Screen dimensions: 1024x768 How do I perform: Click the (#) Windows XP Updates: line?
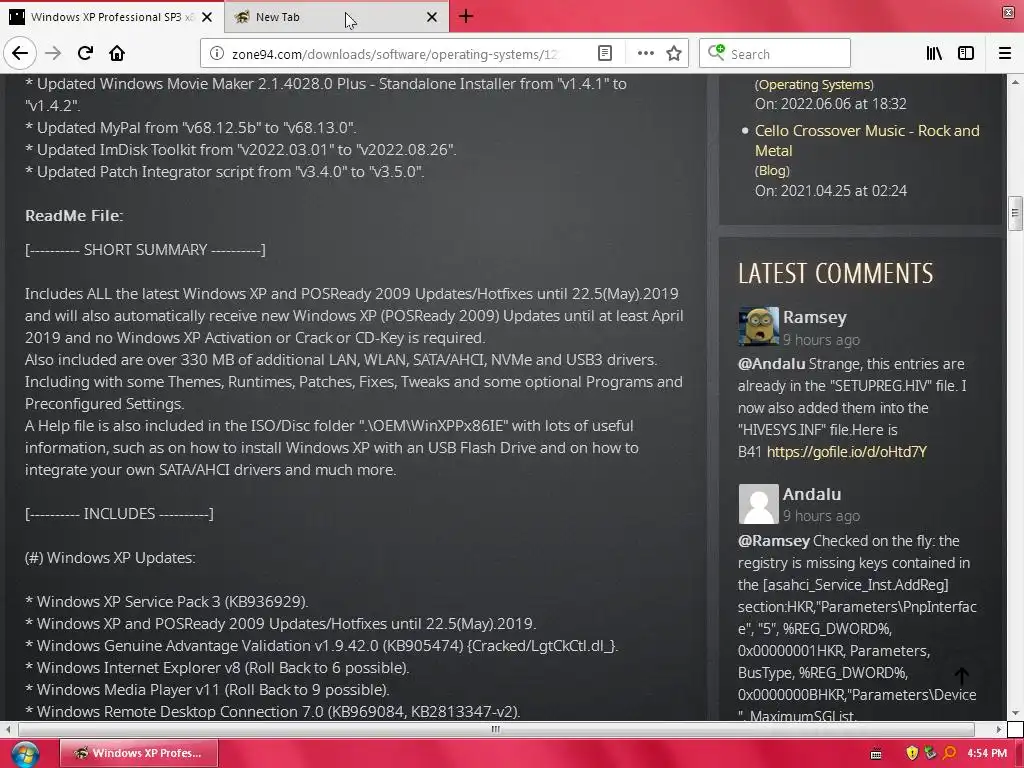(110, 558)
